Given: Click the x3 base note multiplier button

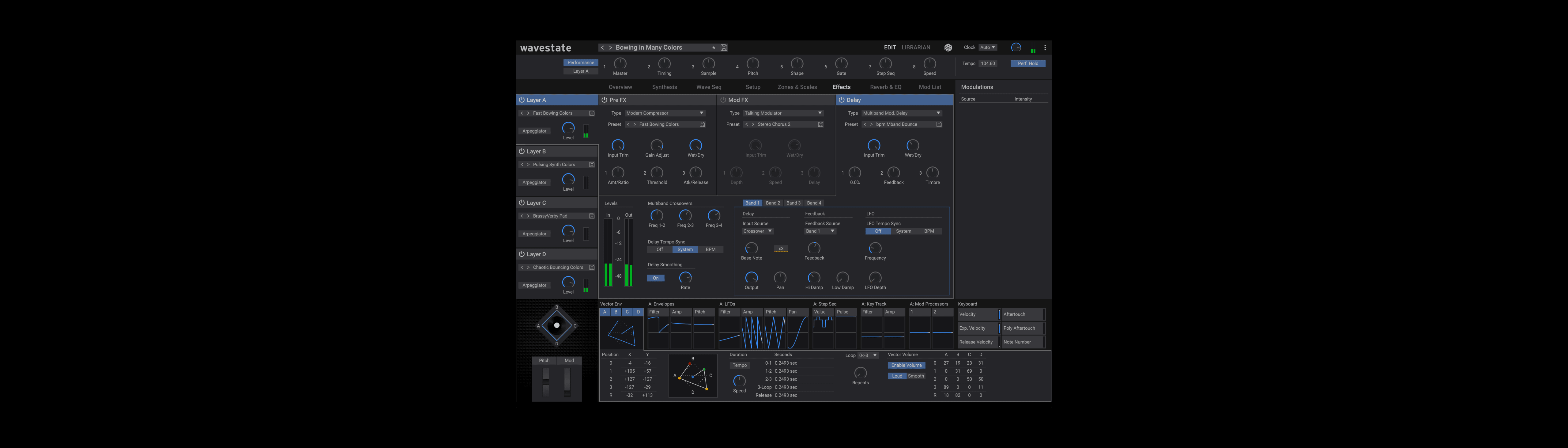Looking at the screenshot, I should coord(781,249).
